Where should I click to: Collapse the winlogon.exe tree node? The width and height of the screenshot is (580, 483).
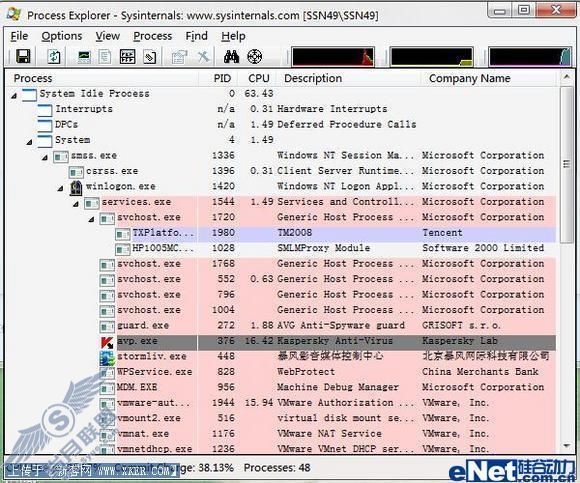pyautogui.click(x=60, y=189)
